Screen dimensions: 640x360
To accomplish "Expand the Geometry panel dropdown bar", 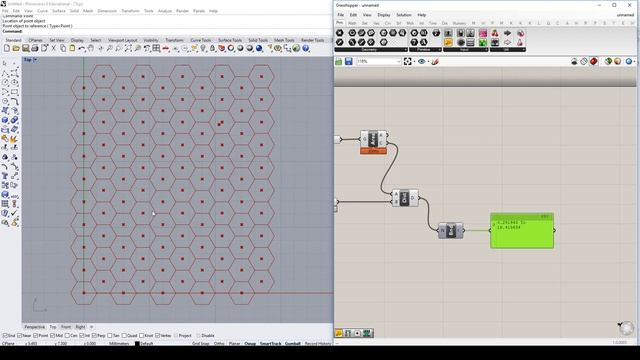I will 371,50.
